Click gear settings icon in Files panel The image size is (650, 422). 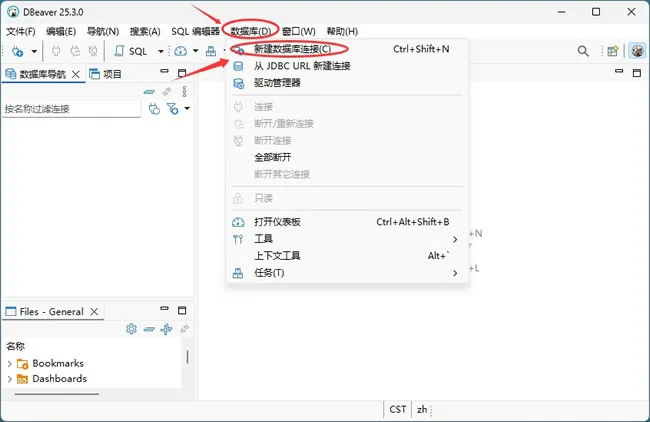(131, 329)
